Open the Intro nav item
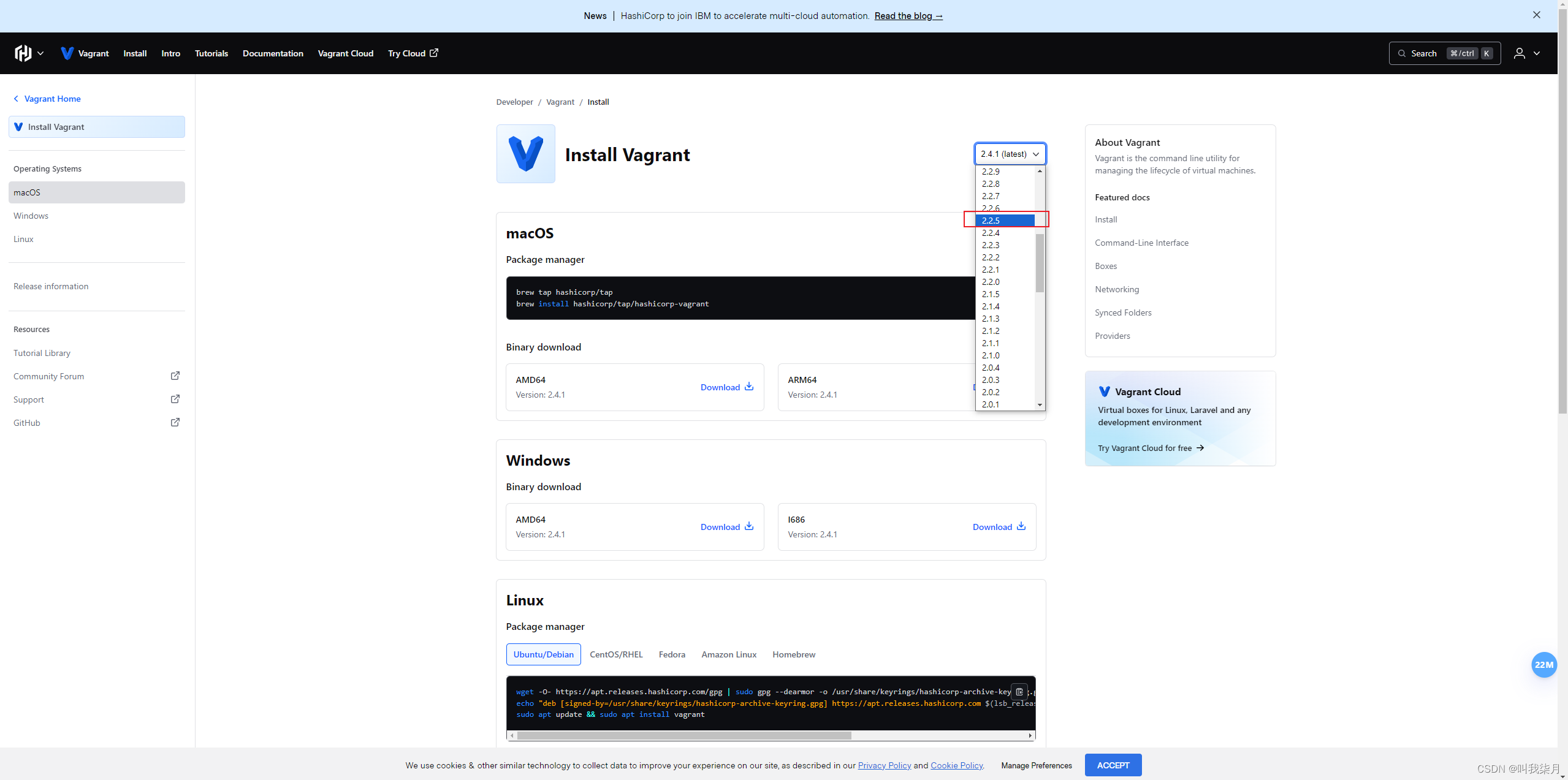The width and height of the screenshot is (1568, 780). (170, 53)
